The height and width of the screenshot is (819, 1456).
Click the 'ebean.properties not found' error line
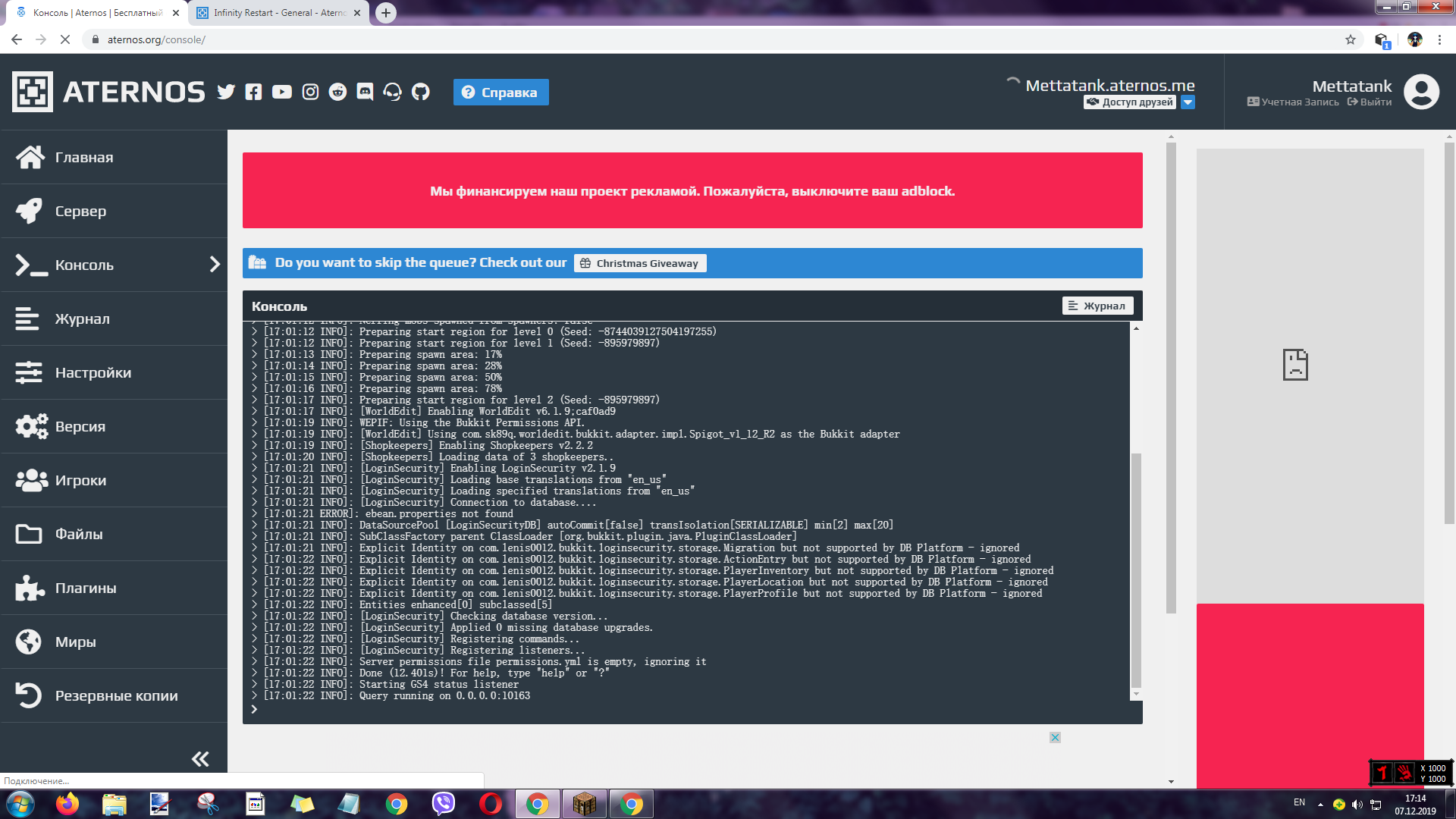tap(382, 513)
